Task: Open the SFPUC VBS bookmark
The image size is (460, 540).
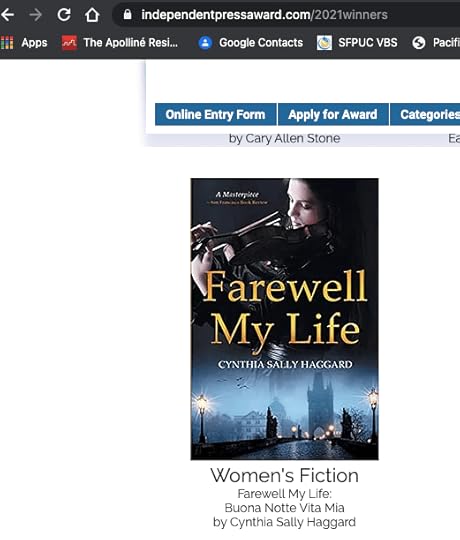Action: tap(357, 43)
